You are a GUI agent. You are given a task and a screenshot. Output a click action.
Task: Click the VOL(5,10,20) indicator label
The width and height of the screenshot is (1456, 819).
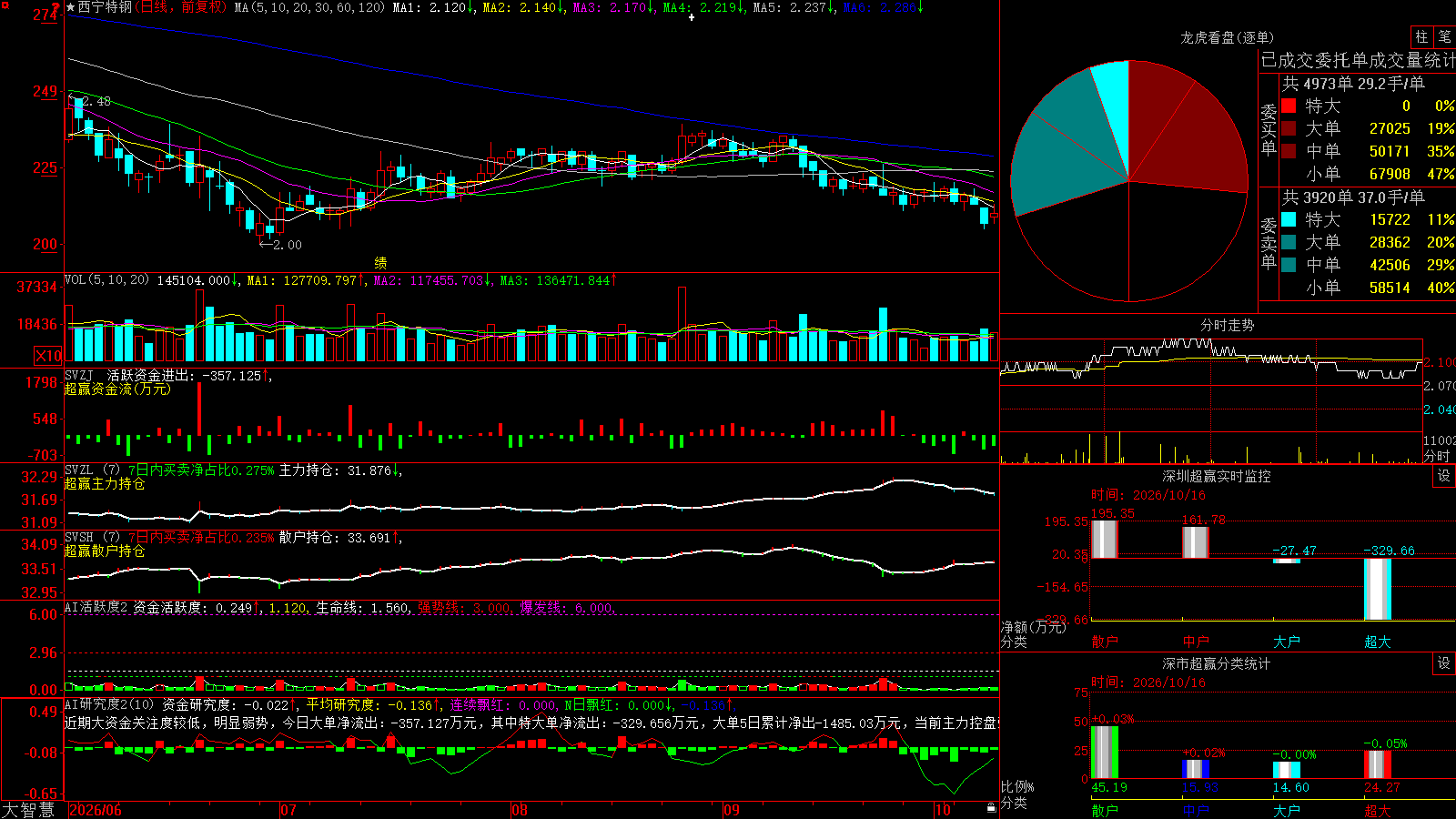click(106, 280)
